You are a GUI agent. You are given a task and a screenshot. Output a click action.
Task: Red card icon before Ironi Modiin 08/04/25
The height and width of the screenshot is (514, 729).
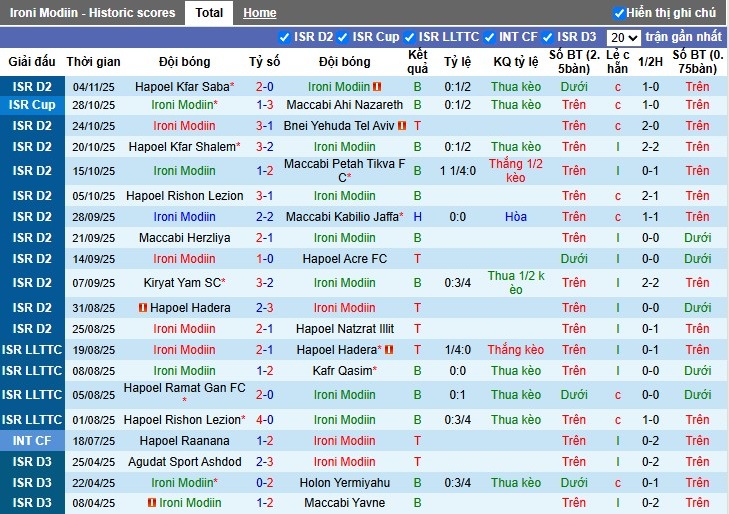pos(152,502)
